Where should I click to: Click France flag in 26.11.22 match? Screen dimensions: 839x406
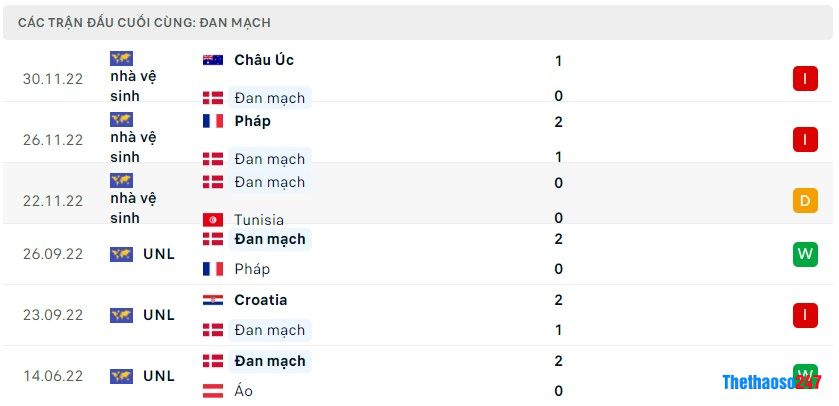coord(212,121)
